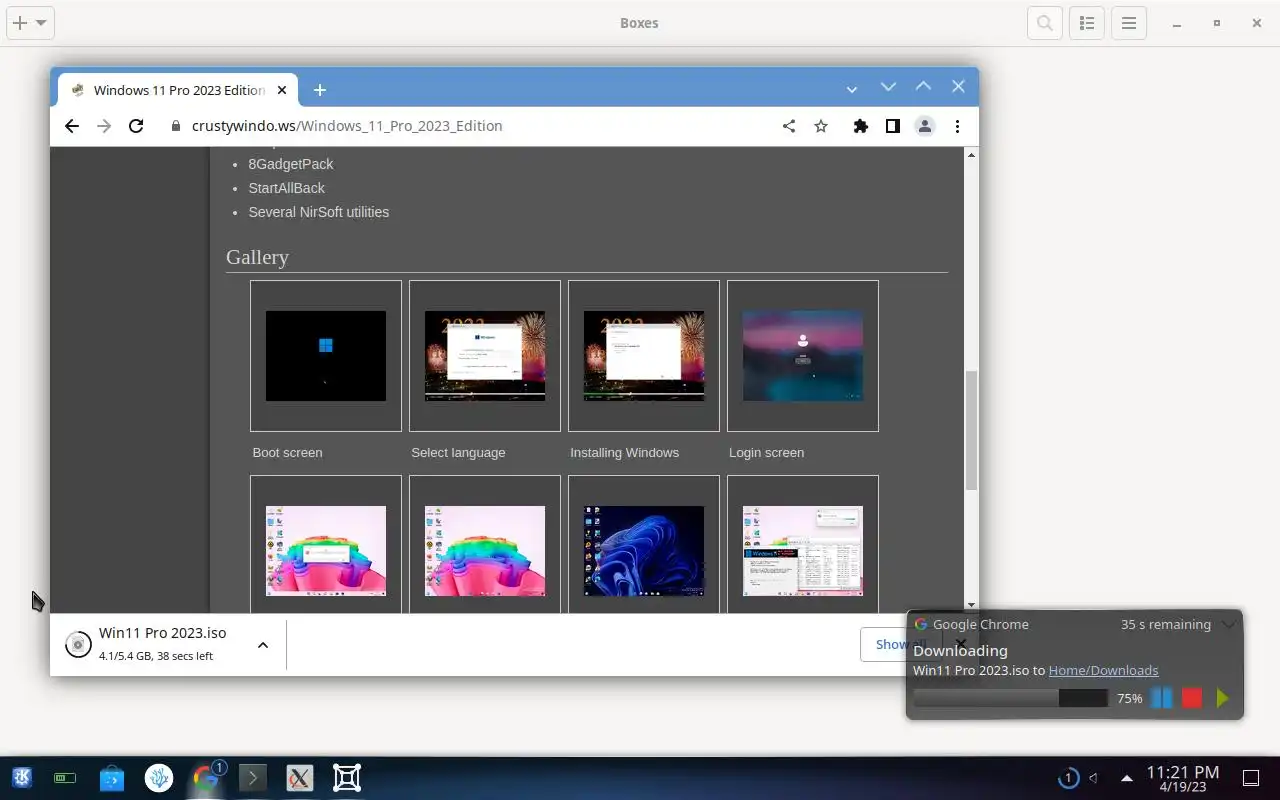Screen dimensions: 1280x800
Task: Click the page vertical scrollbar thumb
Action: (971, 430)
